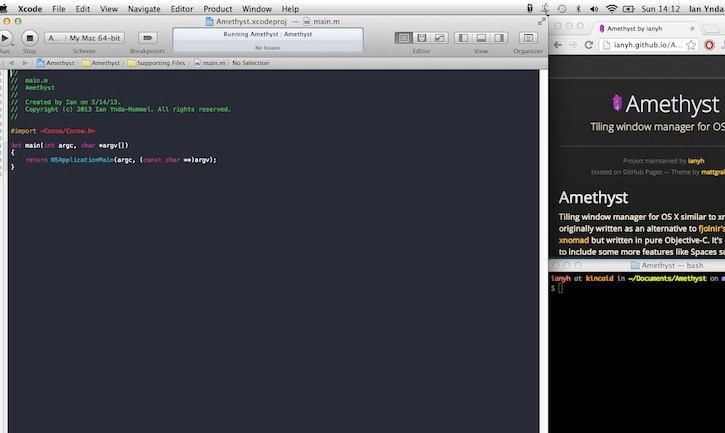
Task: Click the Chrome address bar URL
Action: click(647, 45)
